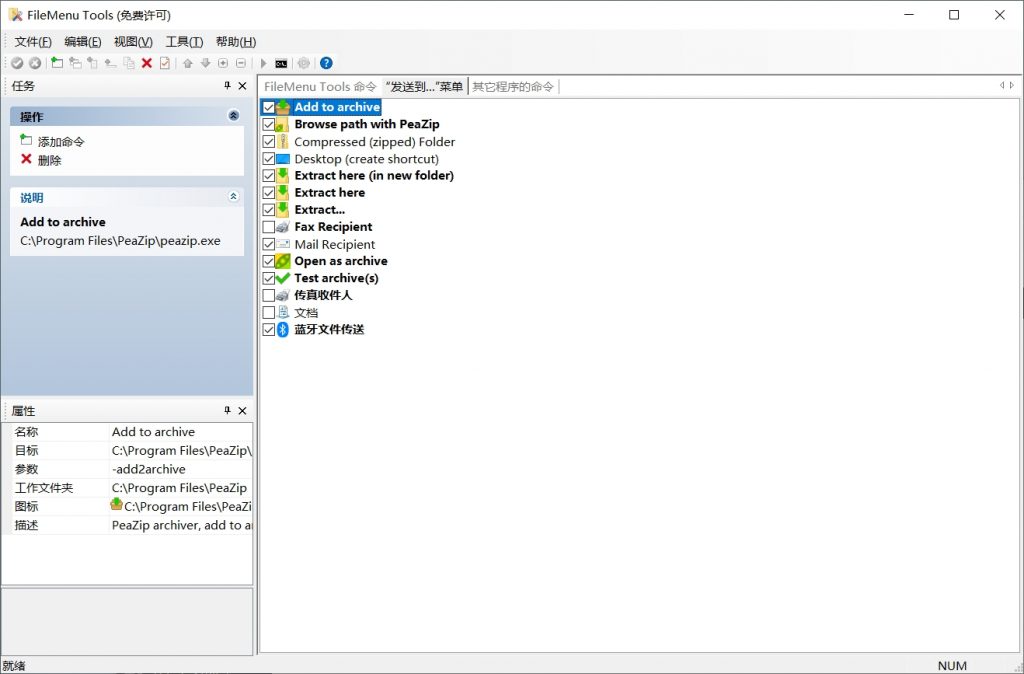
Task: Click the 删除 link in the 操作 section
Action: (x=50, y=161)
